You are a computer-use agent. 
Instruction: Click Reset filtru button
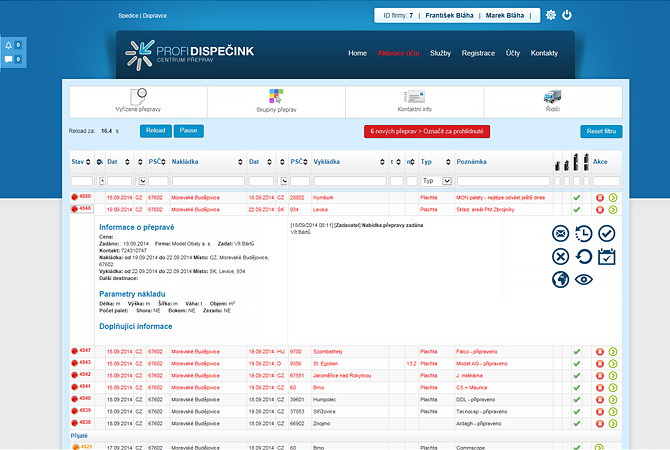(x=601, y=131)
